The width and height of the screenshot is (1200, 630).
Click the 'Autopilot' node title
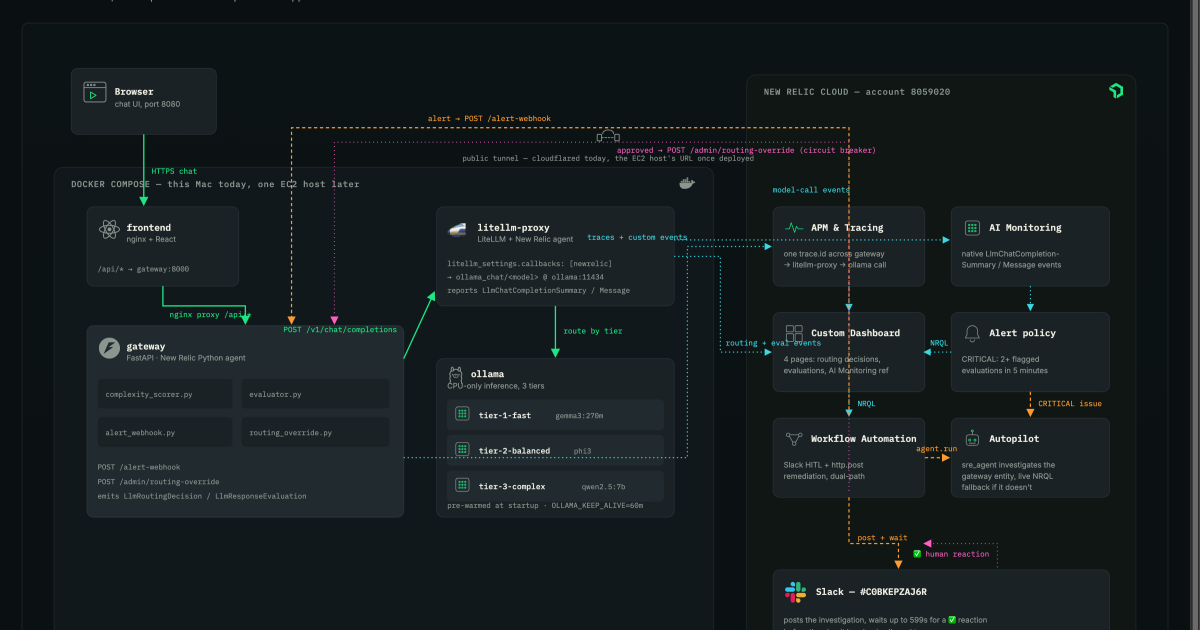click(x=1015, y=439)
